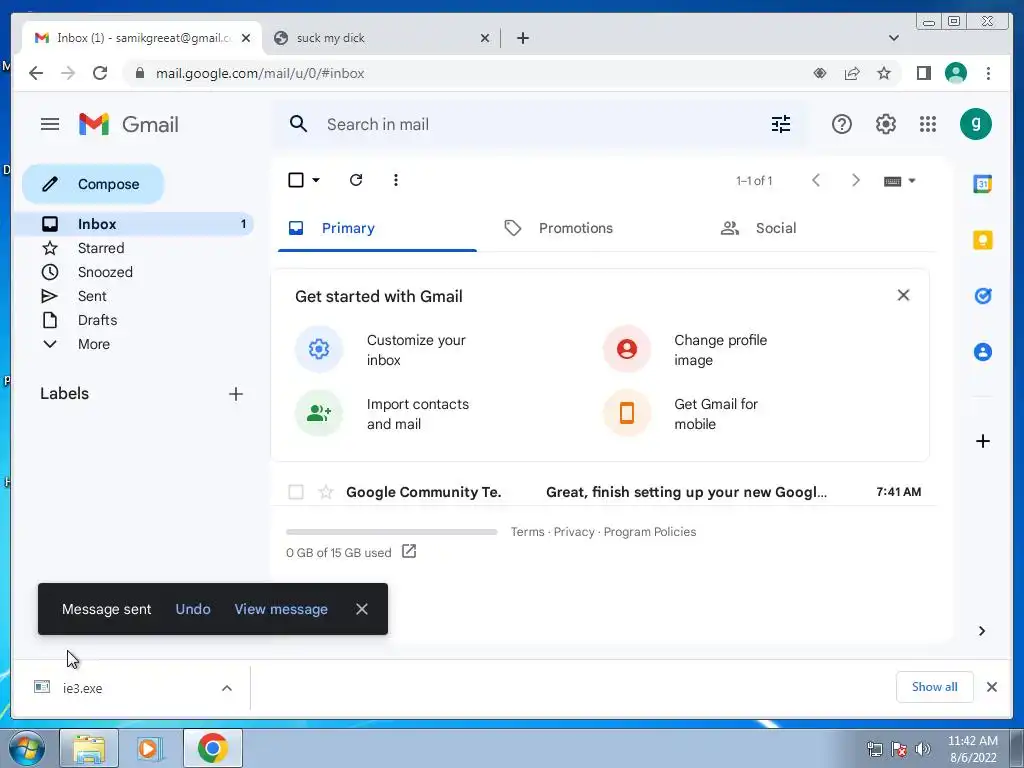Click the search magnifier icon
This screenshot has width=1024, height=768.
[x=298, y=124]
